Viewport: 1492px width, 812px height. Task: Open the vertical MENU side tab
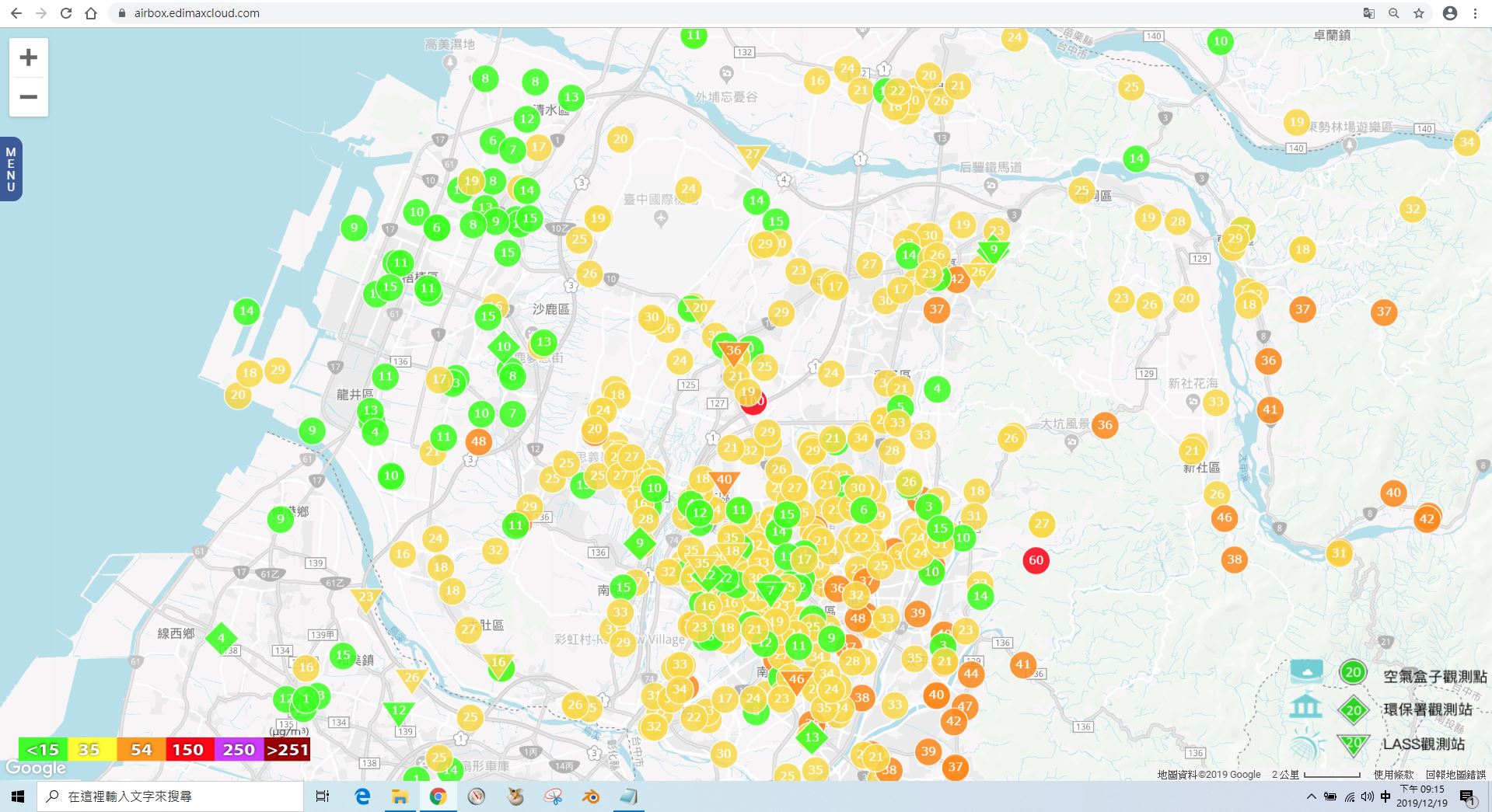[11, 169]
